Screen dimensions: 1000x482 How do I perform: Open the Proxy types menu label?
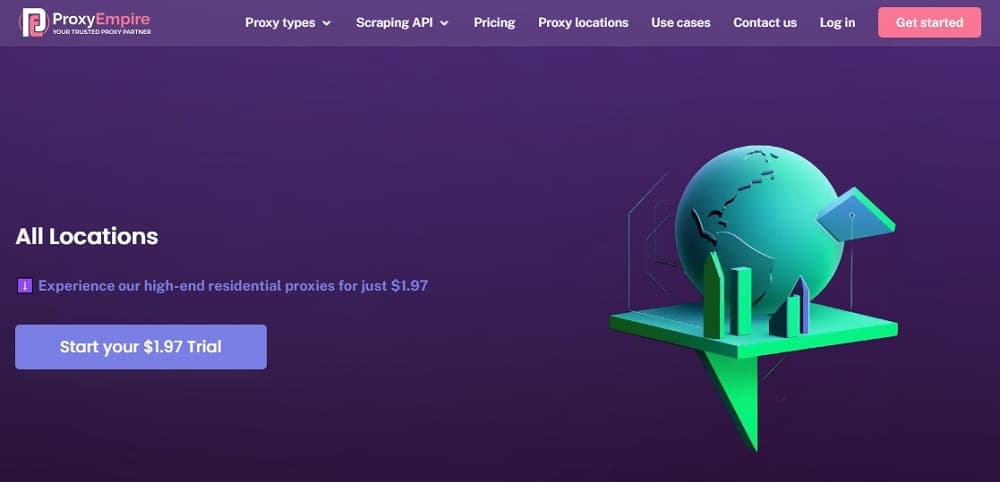pos(280,22)
